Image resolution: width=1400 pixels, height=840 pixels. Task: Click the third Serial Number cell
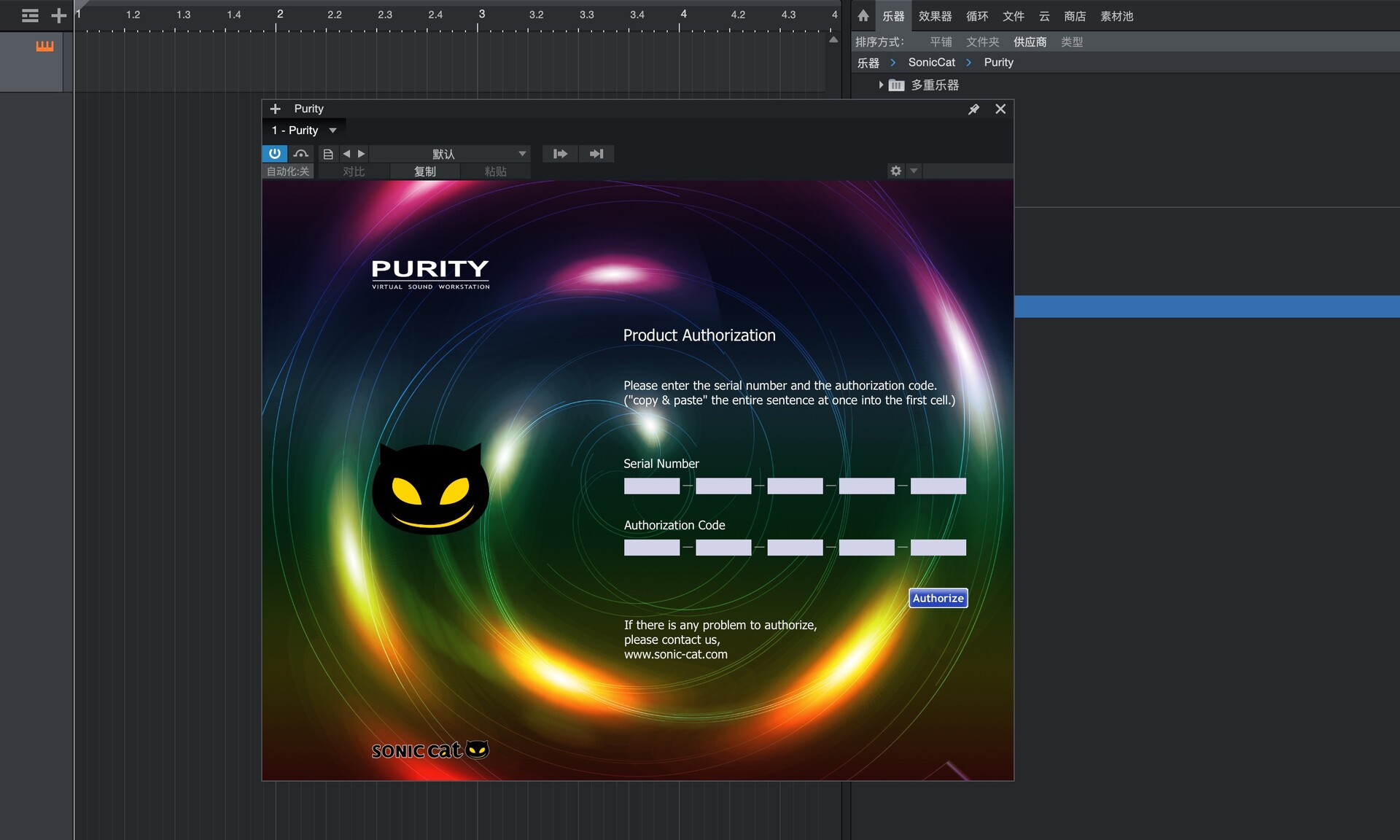[795, 486]
